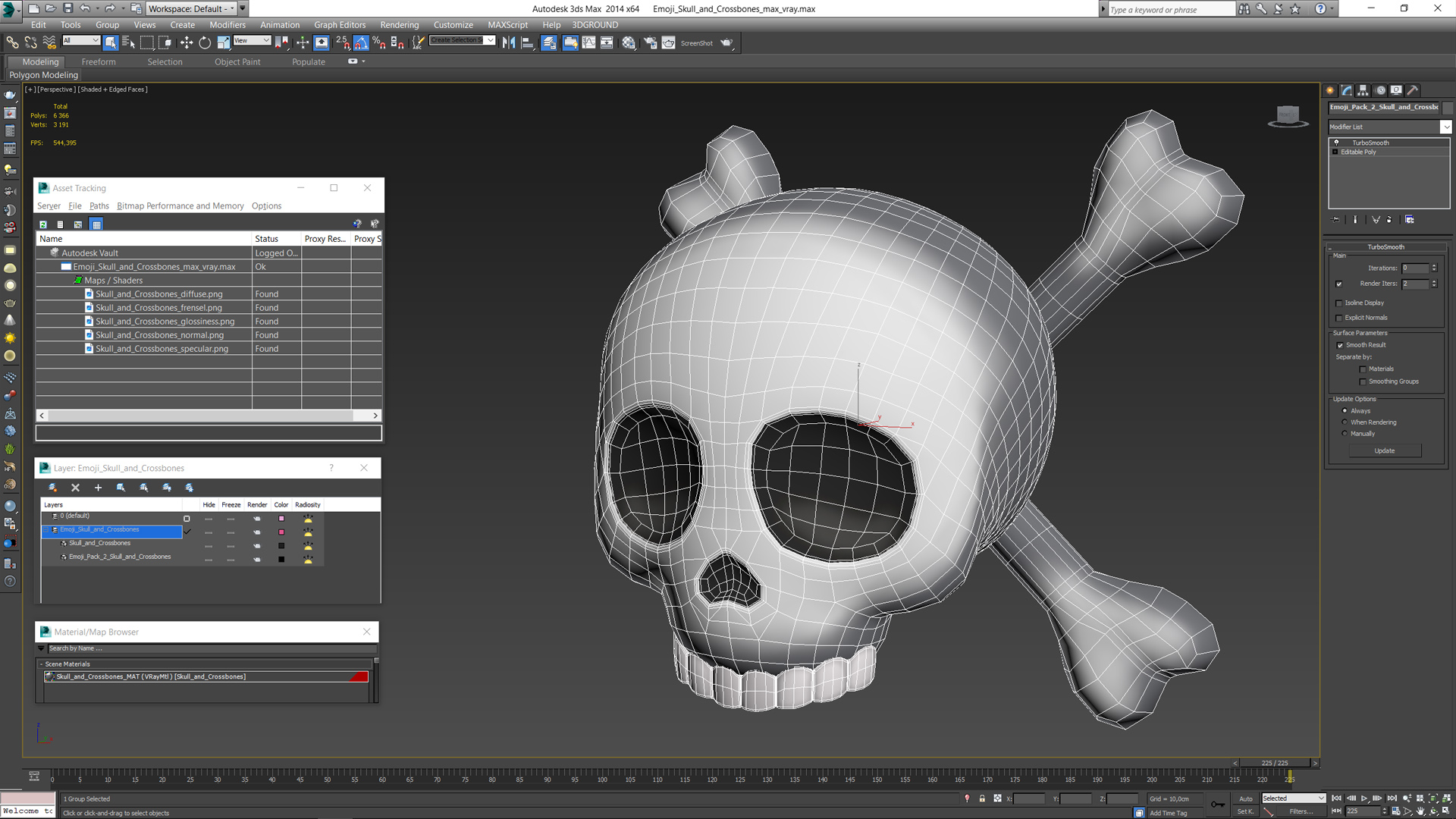Click the Polygon Modeling panel button

pyautogui.click(x=43, y=74)
